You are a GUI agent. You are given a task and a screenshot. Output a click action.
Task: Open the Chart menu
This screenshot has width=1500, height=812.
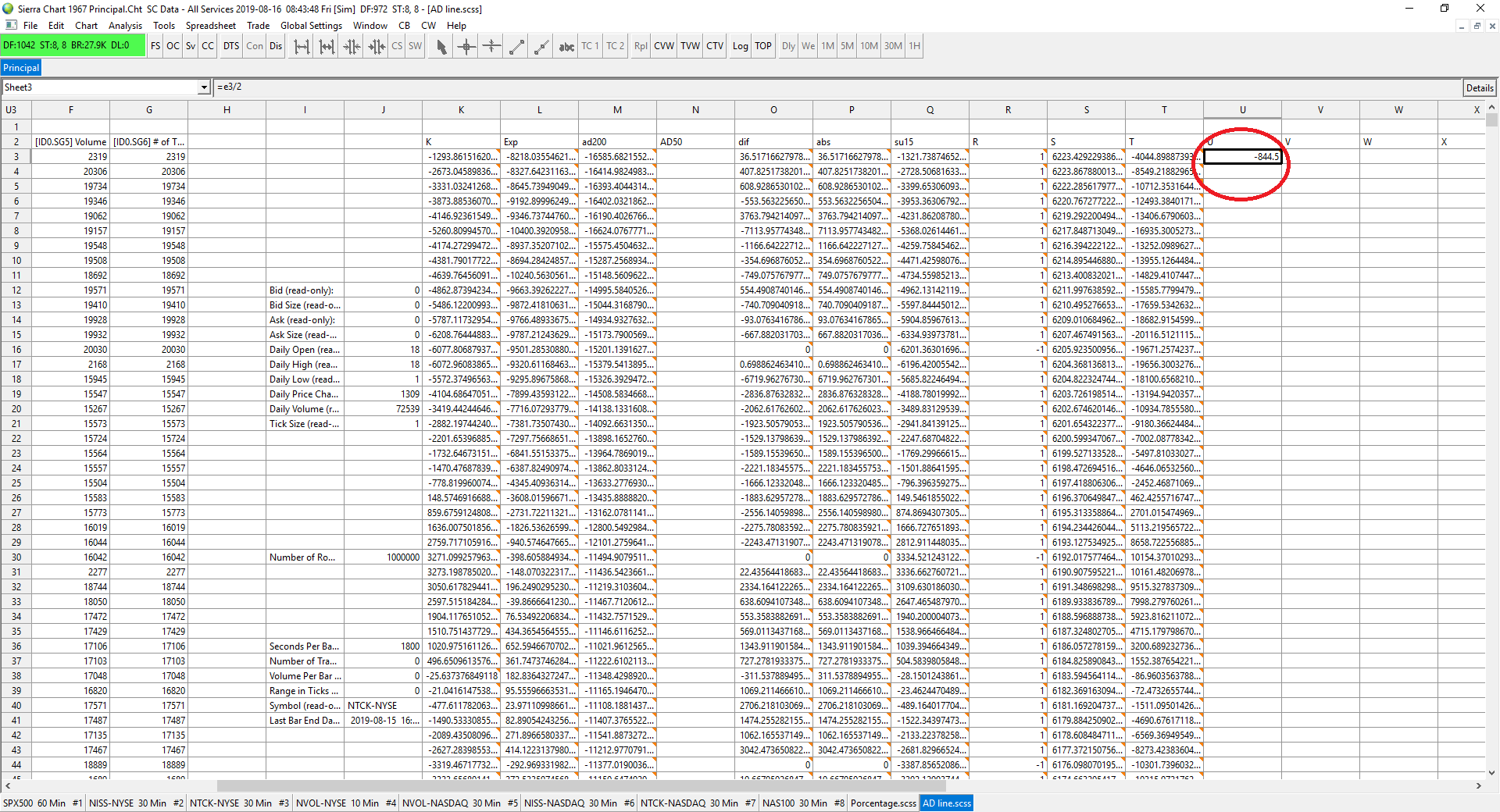point(87,26)
